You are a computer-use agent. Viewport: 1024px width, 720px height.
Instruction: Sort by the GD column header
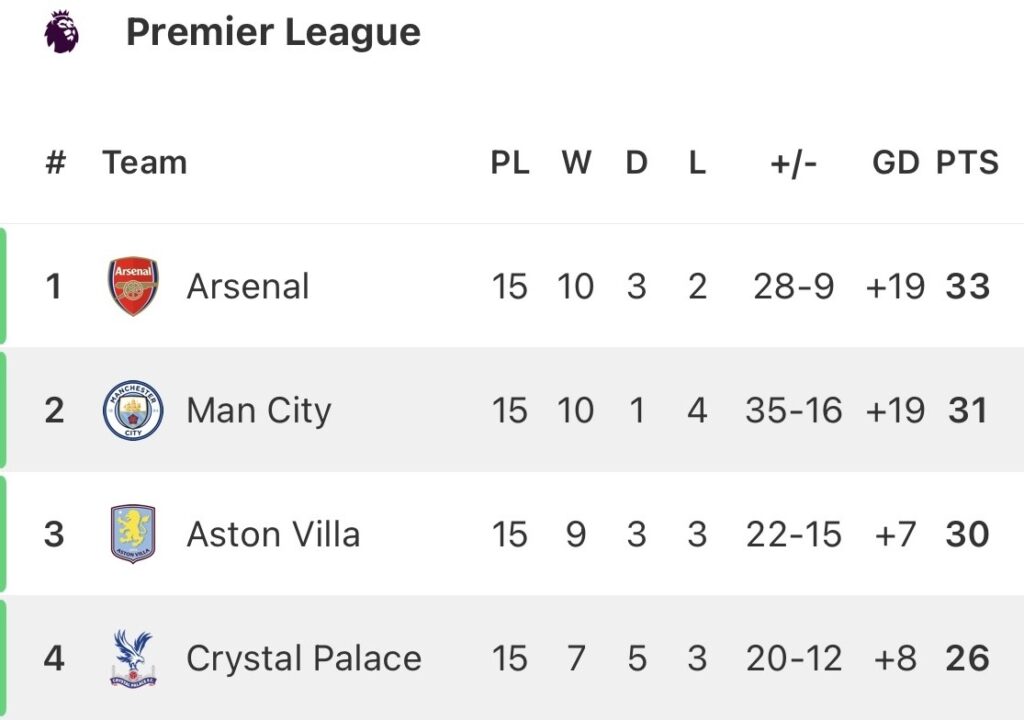[x=895, y=163]
